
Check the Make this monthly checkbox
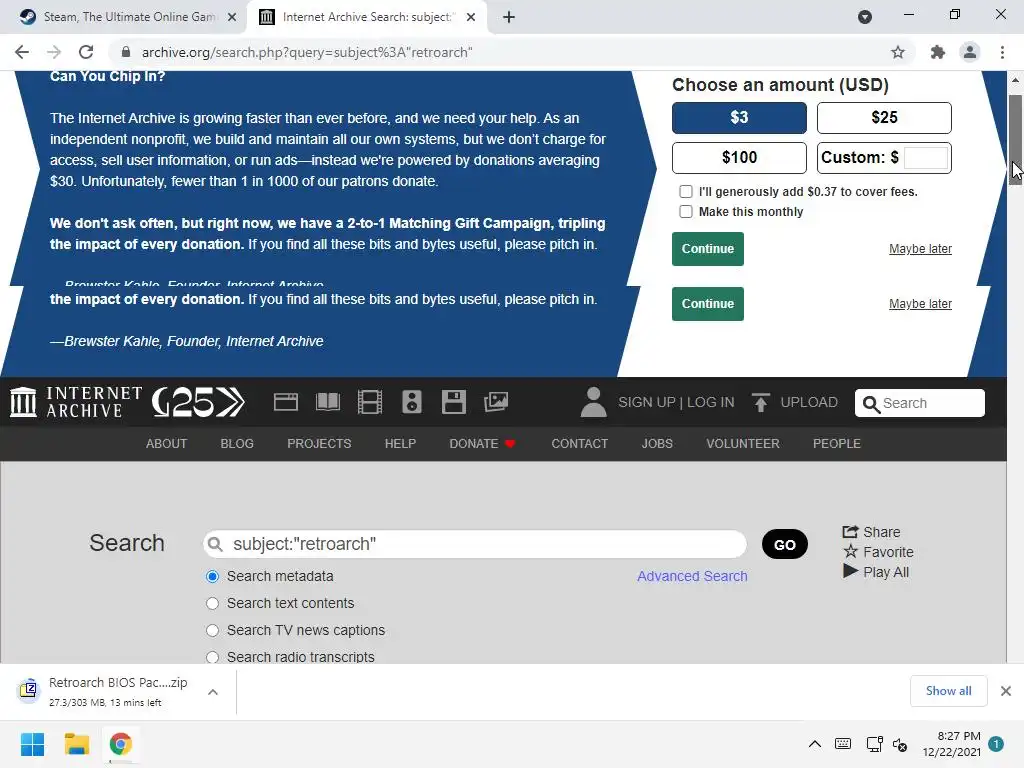pos(686,212)
